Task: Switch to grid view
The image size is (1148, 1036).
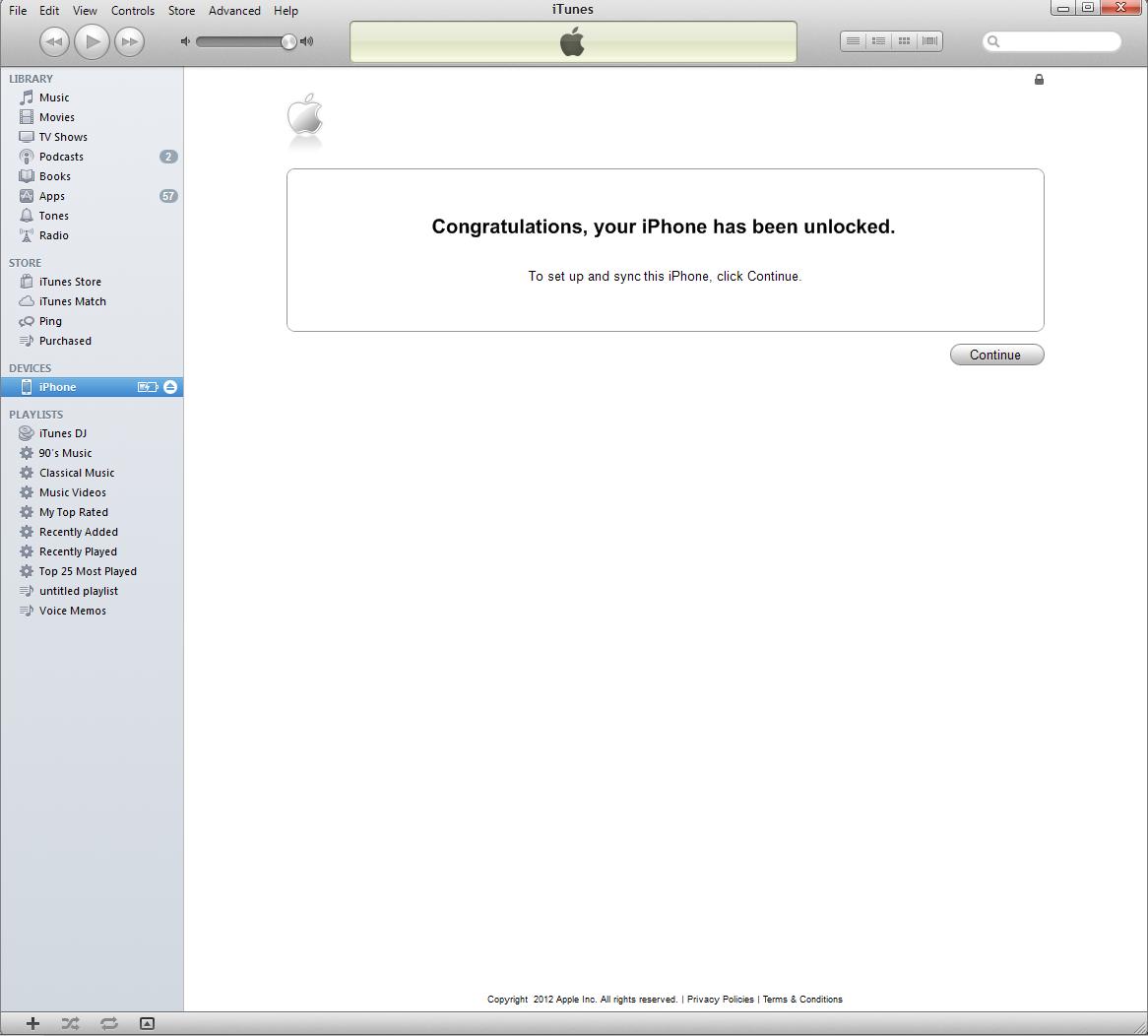Action: pyautogui.click(x=904, y=41)
